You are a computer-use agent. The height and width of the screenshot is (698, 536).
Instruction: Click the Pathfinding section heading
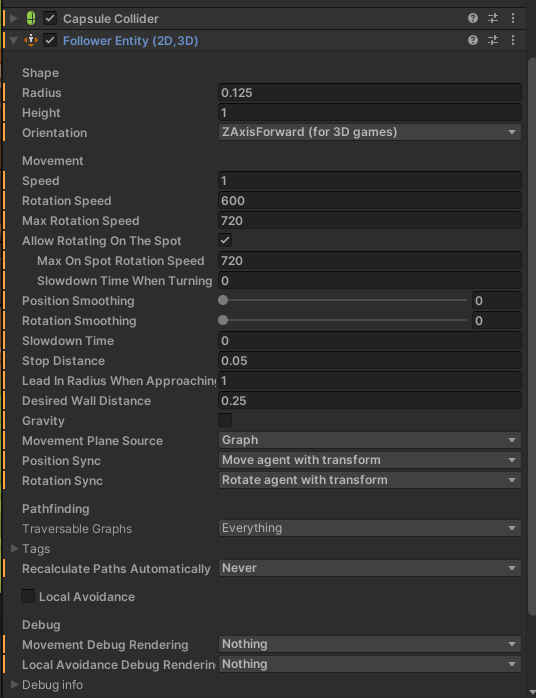pos(56,509)
